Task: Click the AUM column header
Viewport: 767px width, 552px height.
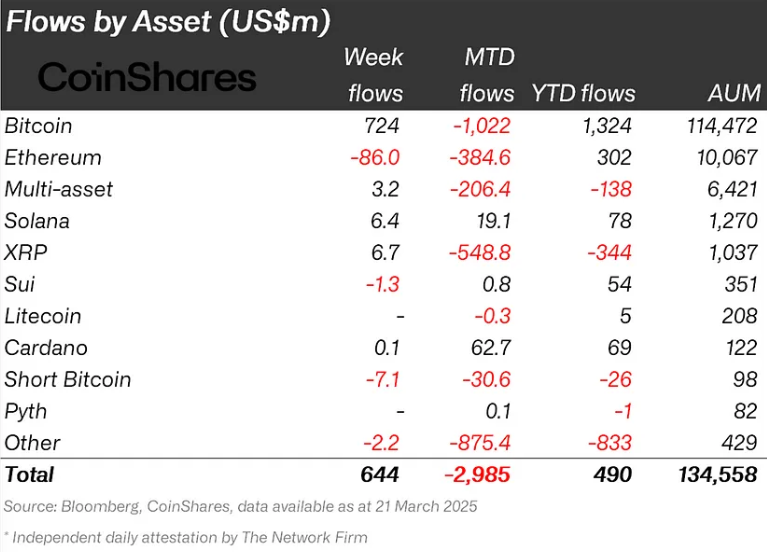Action: click(x=735, y=93)
